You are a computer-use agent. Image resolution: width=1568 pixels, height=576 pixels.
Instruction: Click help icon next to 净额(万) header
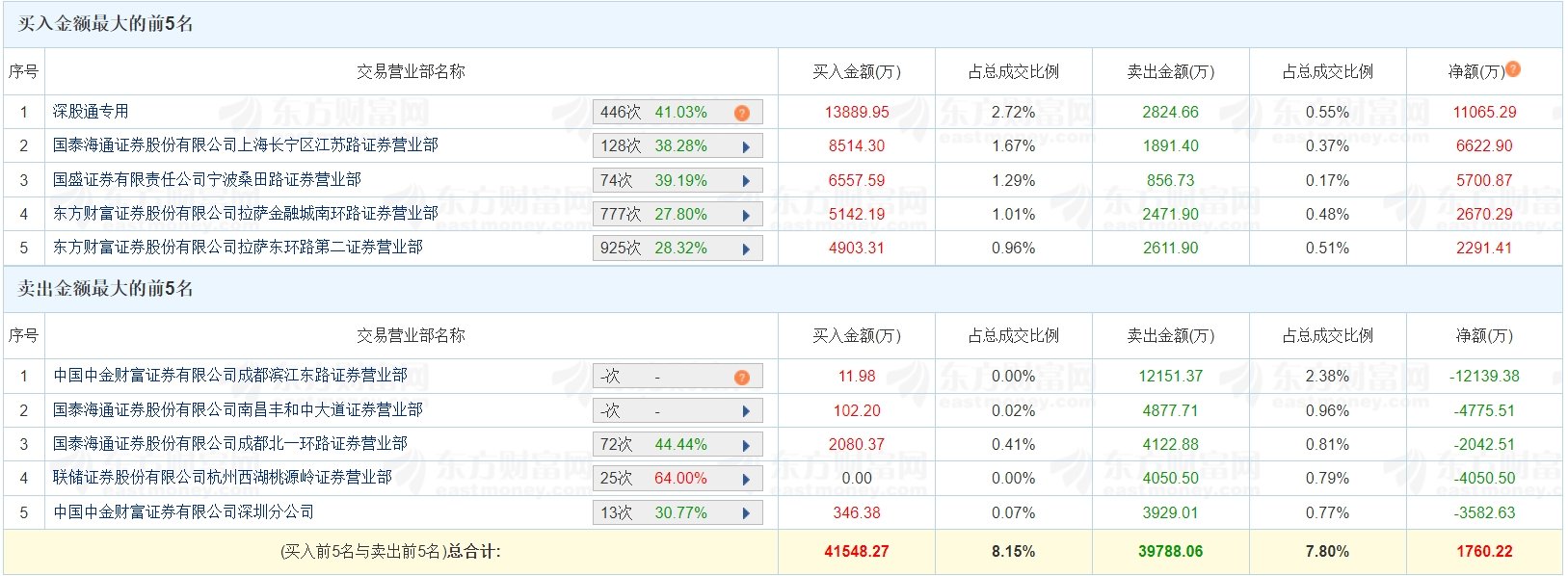coord(1513,68)
